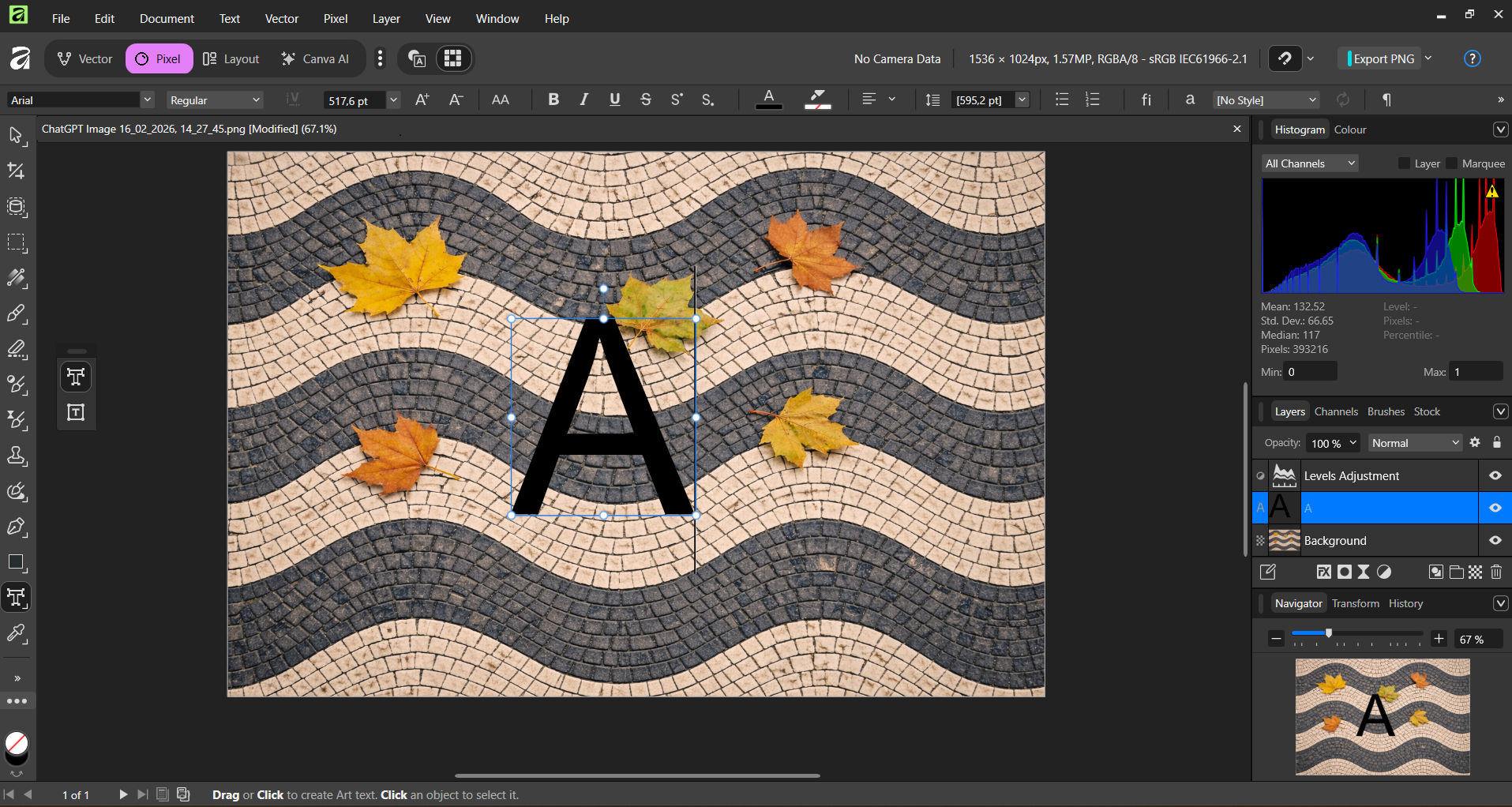Open the Arial font family dropdown
1512x807 pixels.
coord(147,99)
